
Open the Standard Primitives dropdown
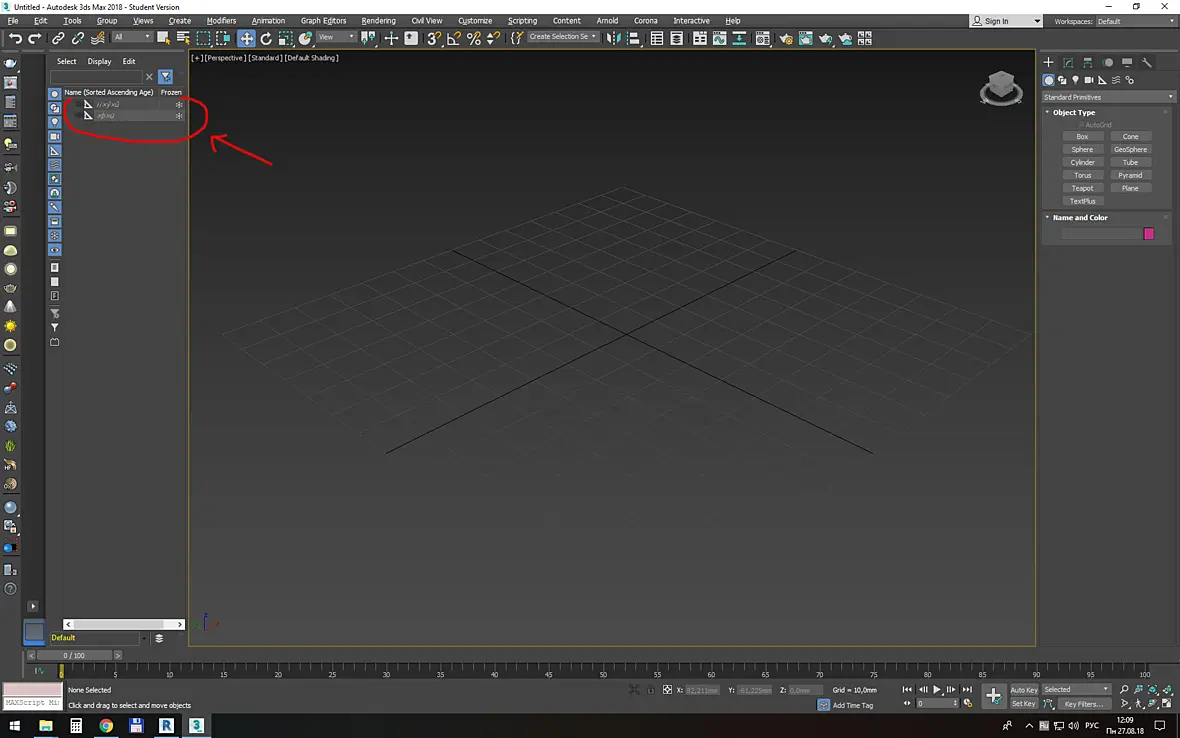tap(1108, 97)
